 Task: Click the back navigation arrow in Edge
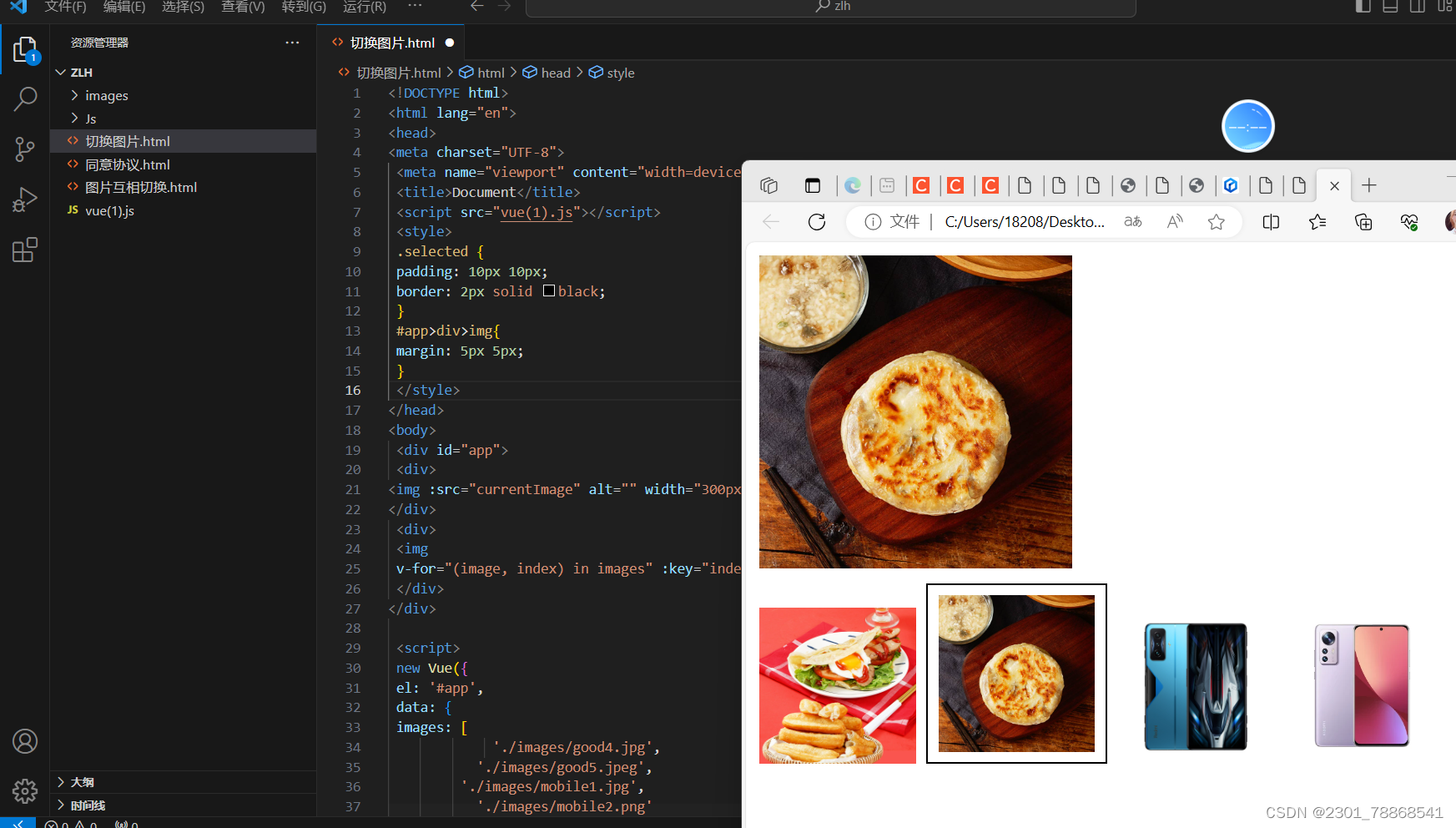point(770,221)
